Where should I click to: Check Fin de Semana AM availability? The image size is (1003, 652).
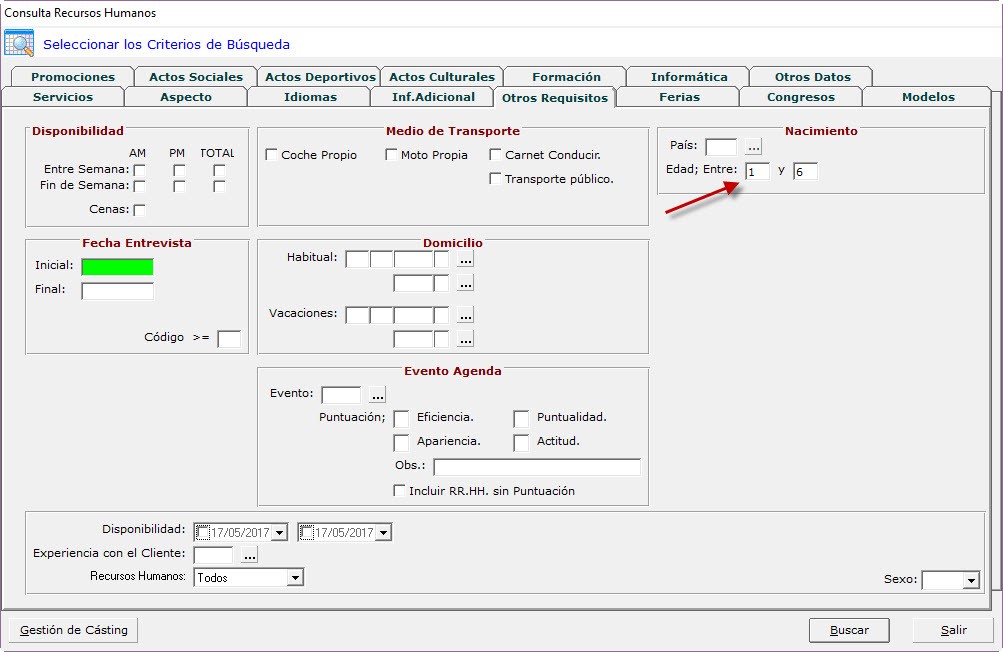139,186
